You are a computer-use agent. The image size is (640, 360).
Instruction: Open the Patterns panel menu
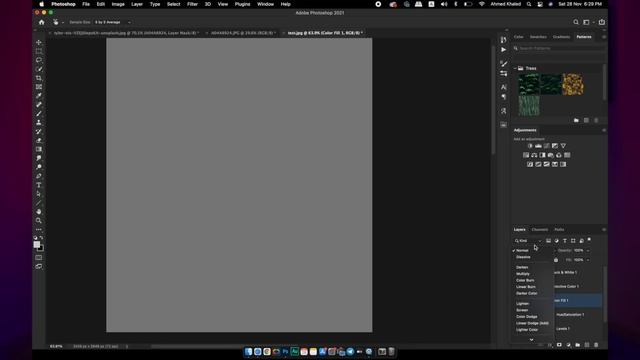point(604,37)
